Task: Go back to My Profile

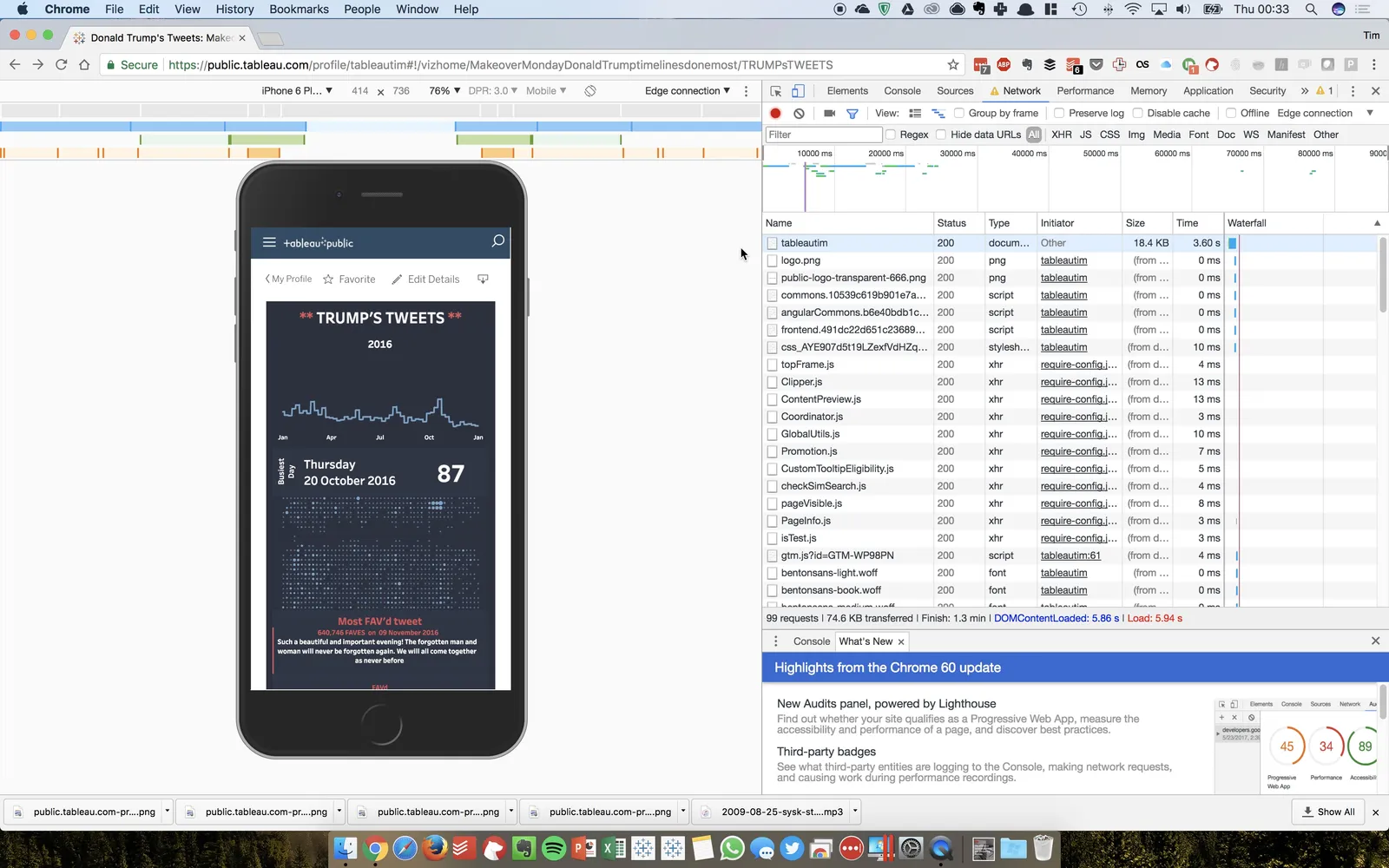Action: (x=288, y=279)
